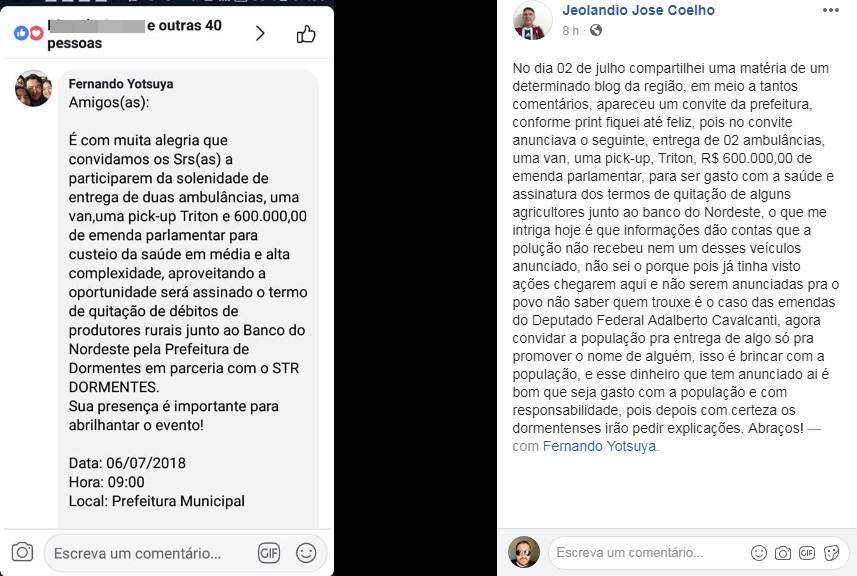Open camera to attach photo in left comment bar
The image size is (857, 576).
(x=22, y=552)
